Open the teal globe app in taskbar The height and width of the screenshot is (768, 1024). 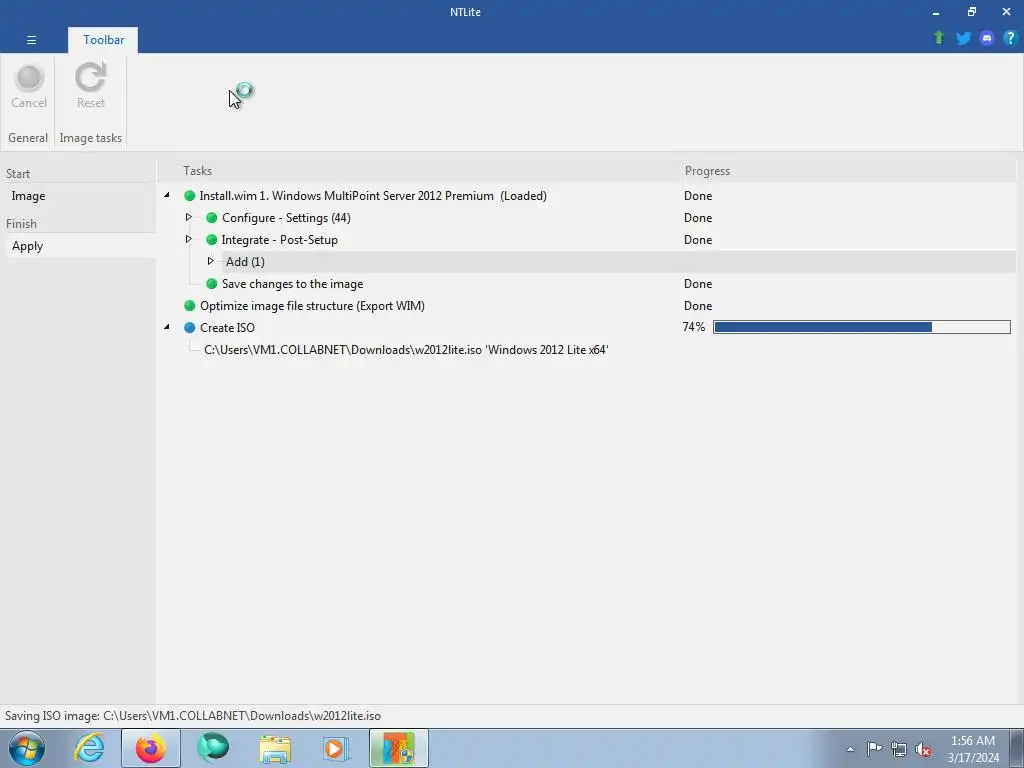point(213,748)
